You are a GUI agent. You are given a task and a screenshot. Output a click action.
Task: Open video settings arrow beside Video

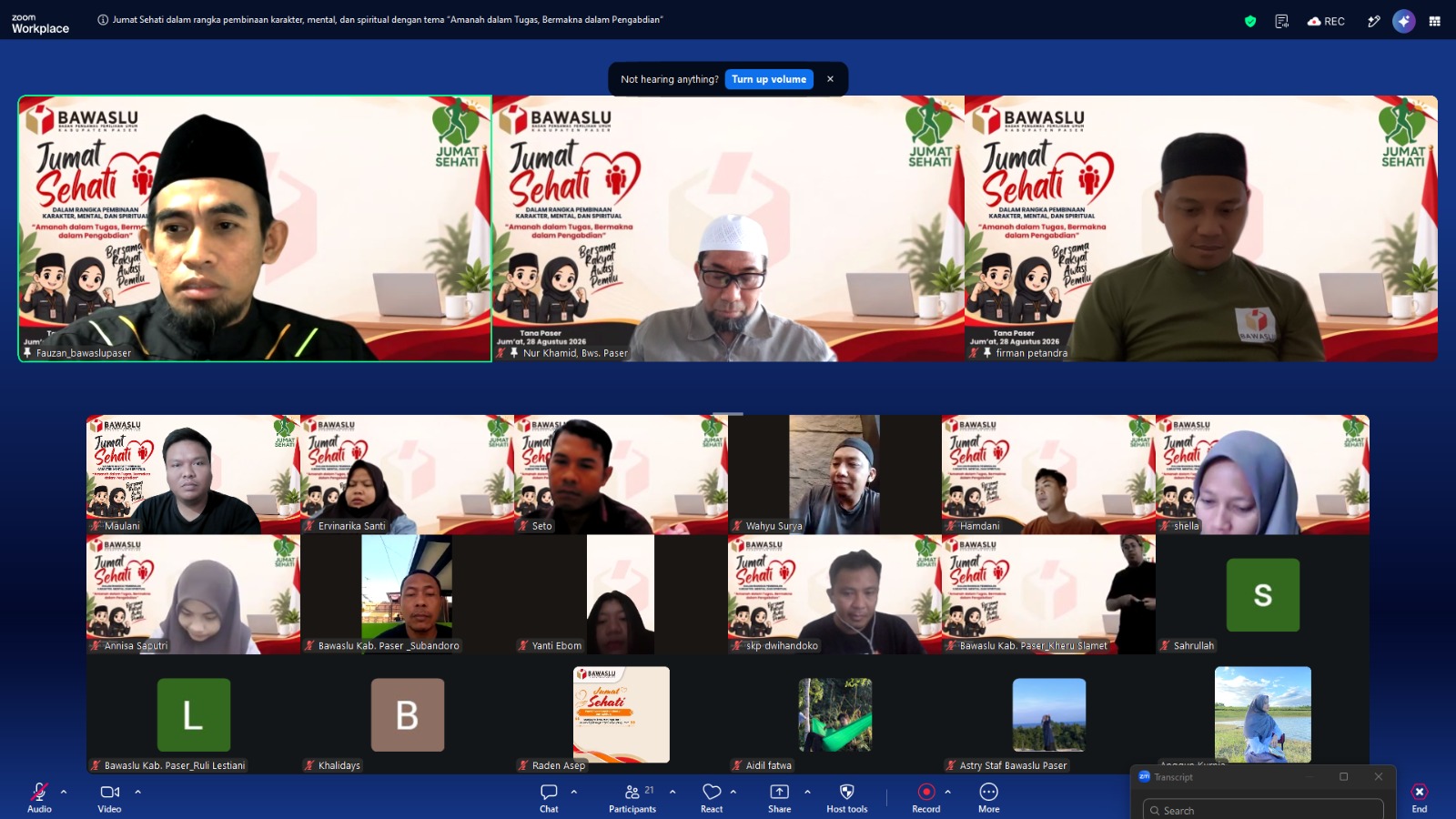coord(138,792)
